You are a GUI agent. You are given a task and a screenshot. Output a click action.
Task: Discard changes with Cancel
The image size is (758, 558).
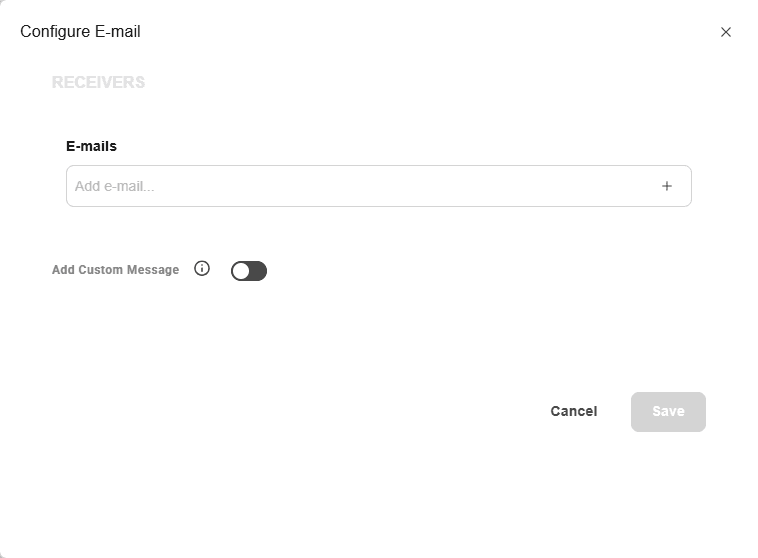click(574, 411)
